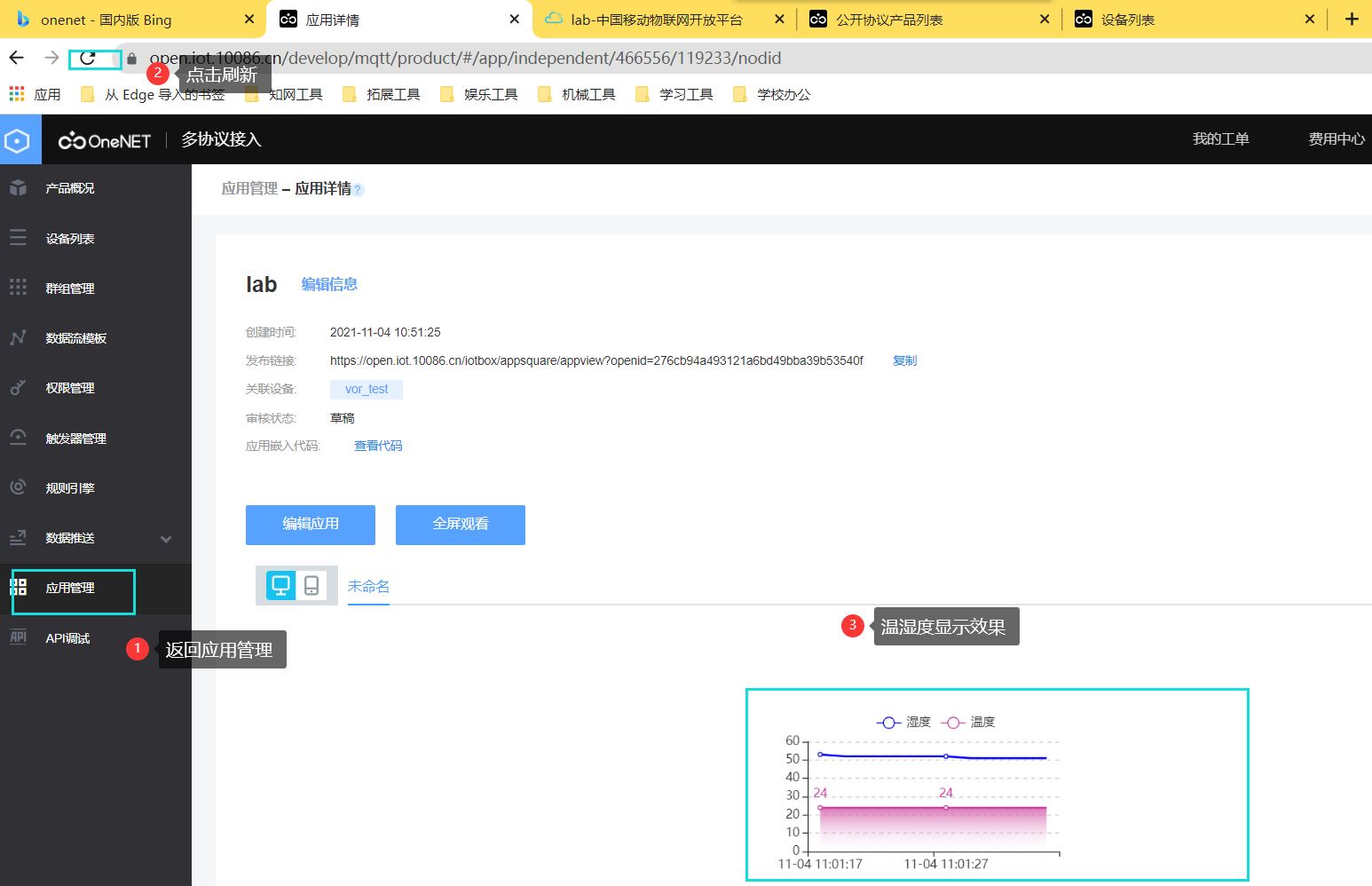Click the 全屏观看 button
Image resolution: width=1372 pixels, height=886 pixels.
(461, 525)
